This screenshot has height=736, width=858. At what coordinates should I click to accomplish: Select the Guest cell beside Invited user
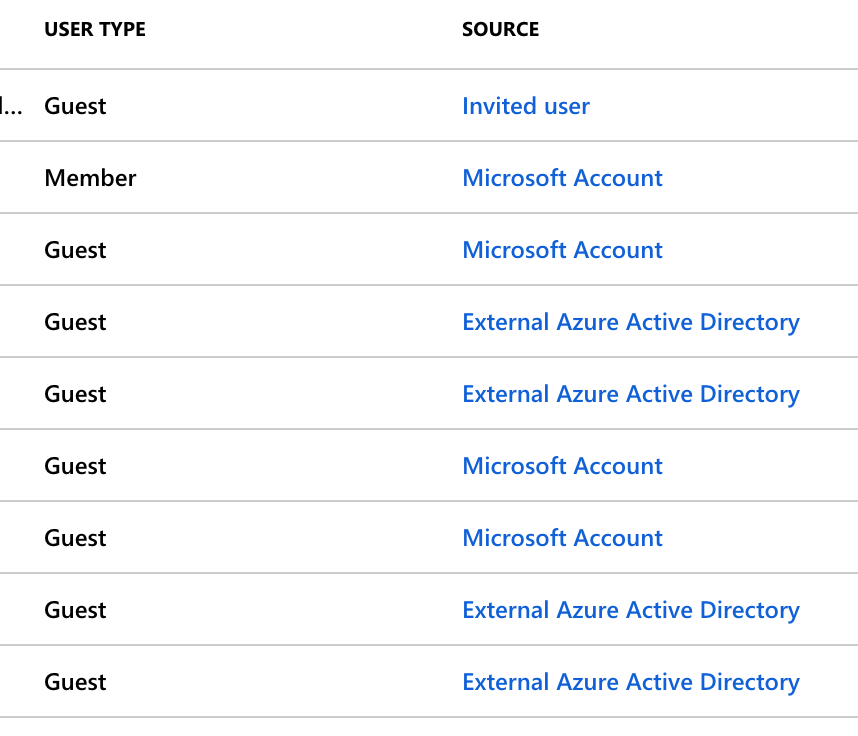point(75,106)
